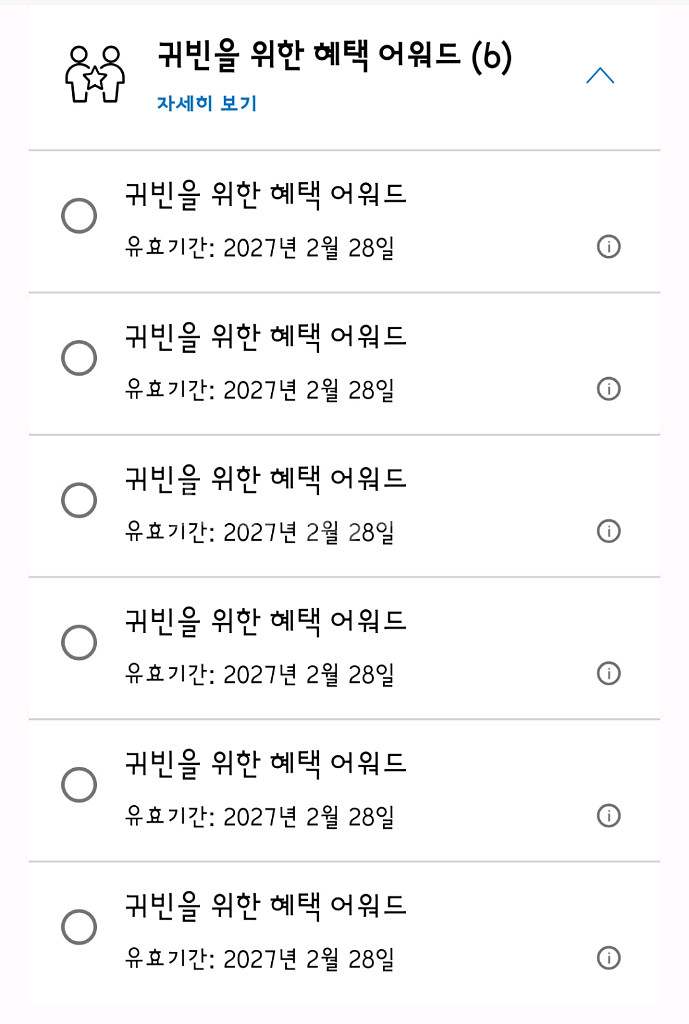The image size is (689, 1024).
Task: Open info icon for the third award
Action: (608, 531)
